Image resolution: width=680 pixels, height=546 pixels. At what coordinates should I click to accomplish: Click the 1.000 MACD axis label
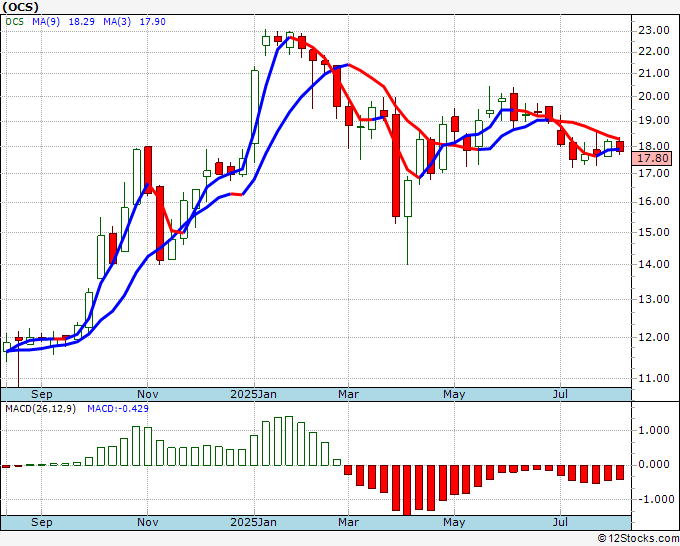tap(654, 430)
